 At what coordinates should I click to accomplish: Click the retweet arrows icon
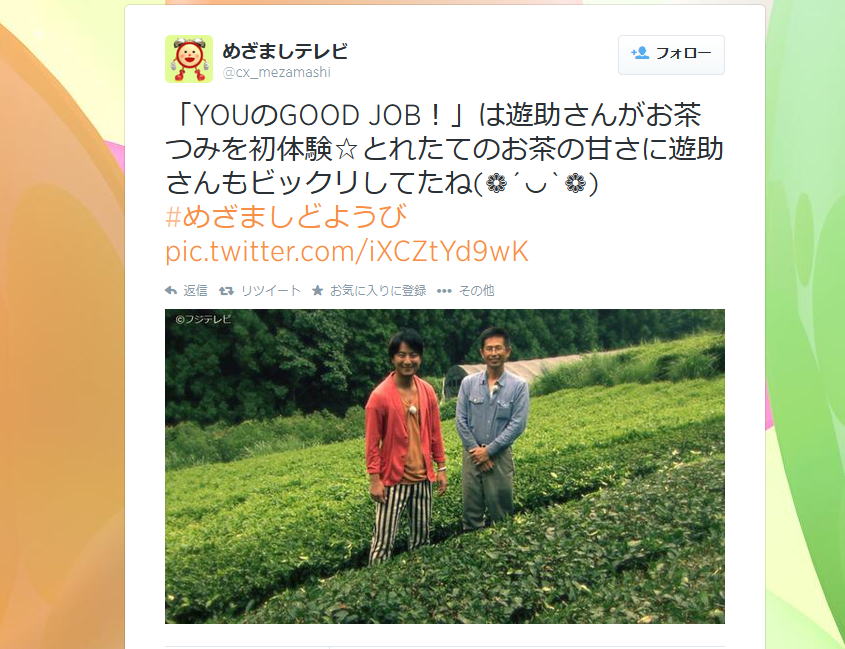226,291
